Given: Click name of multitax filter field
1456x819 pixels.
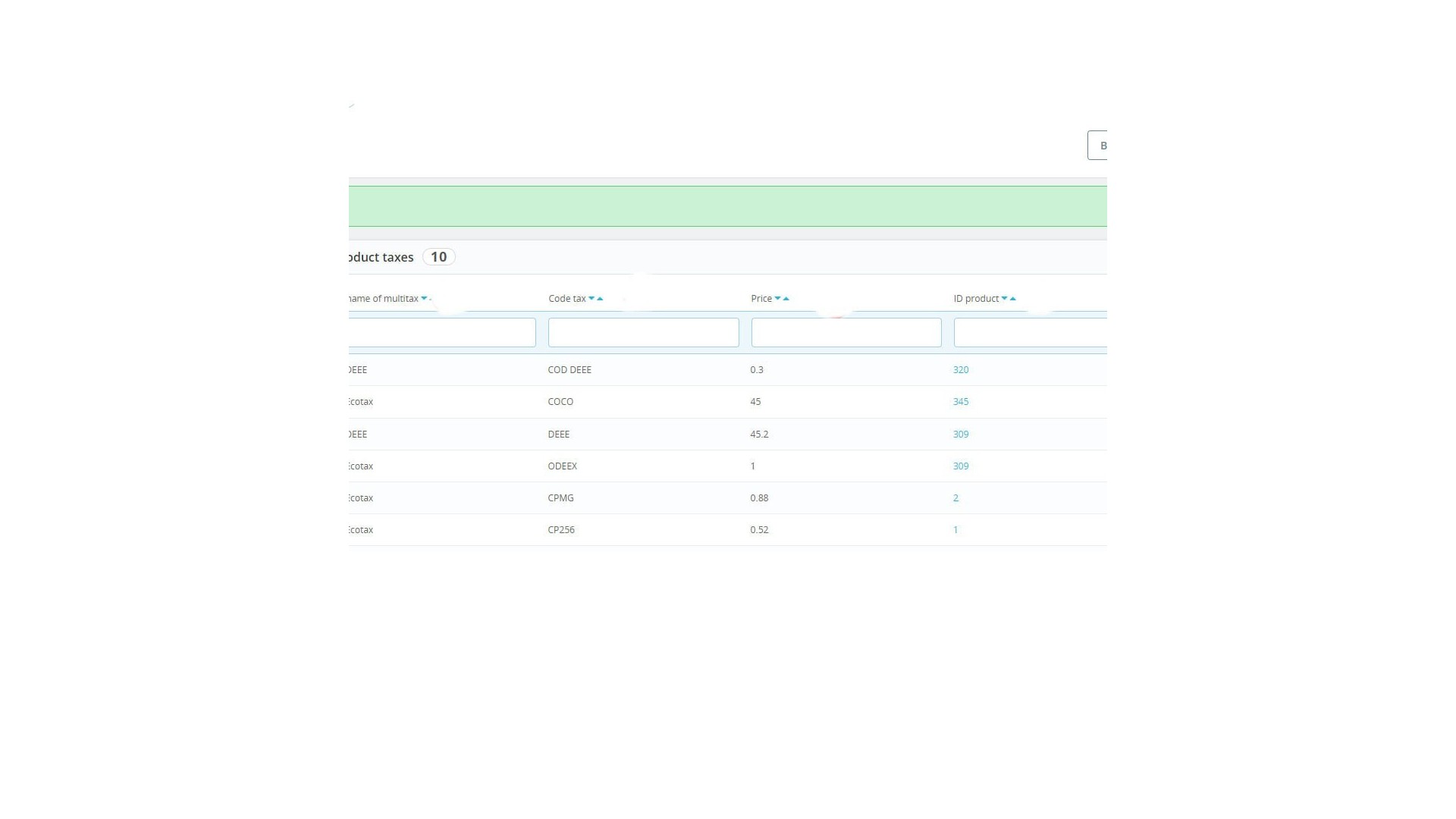Looking at the screenshot, I should (x=442, y=333).
